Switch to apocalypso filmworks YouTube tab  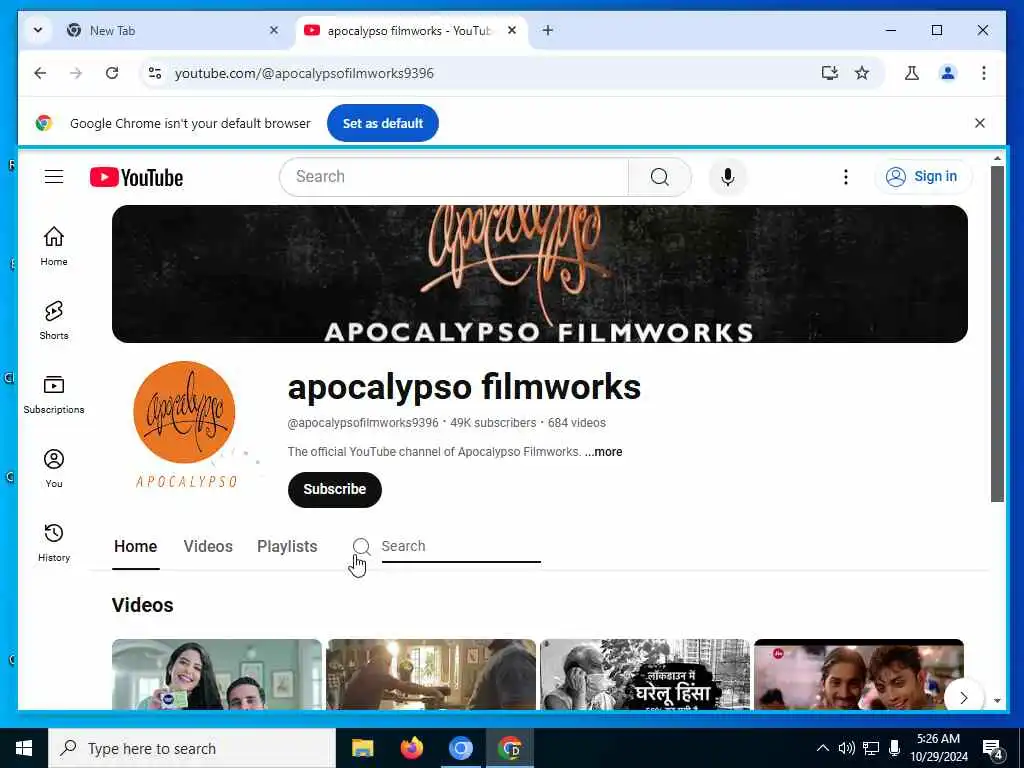[404, 30]
